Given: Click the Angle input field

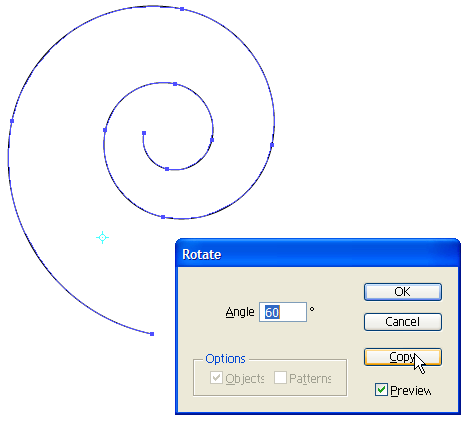Looking at the screenshot, I should (x=283, y=312).
